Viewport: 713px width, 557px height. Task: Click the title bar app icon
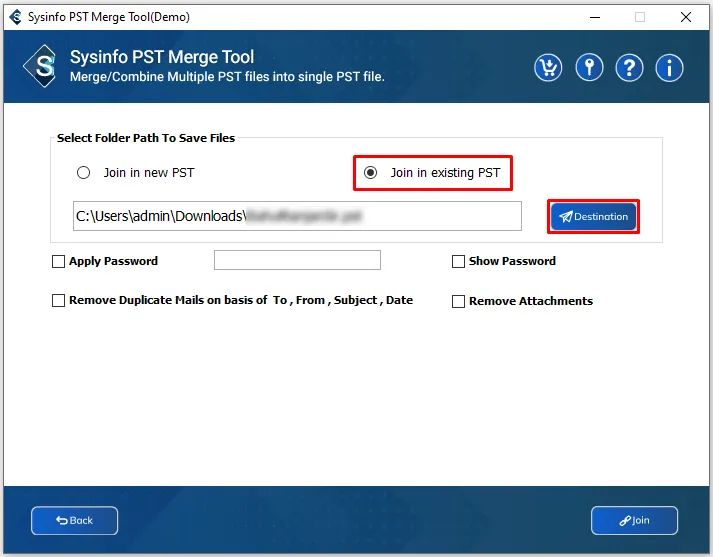click(x=15, y=17)
